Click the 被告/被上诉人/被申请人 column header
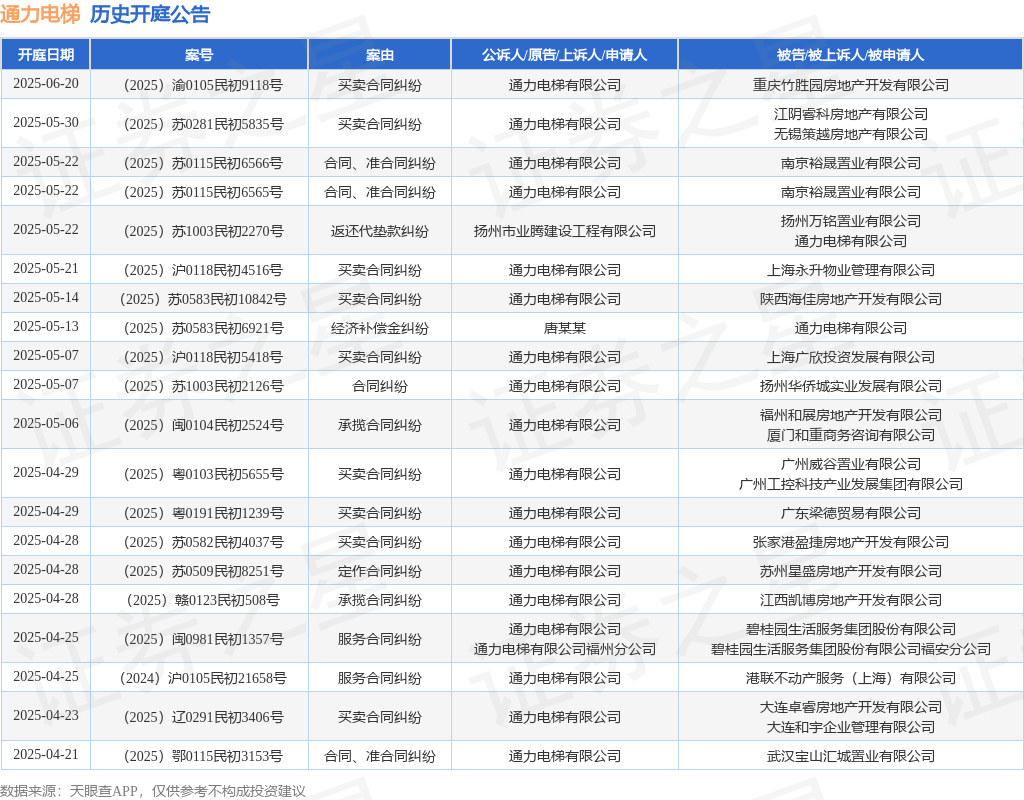Viewport: 1024px width, 800px height. [850, 55]
